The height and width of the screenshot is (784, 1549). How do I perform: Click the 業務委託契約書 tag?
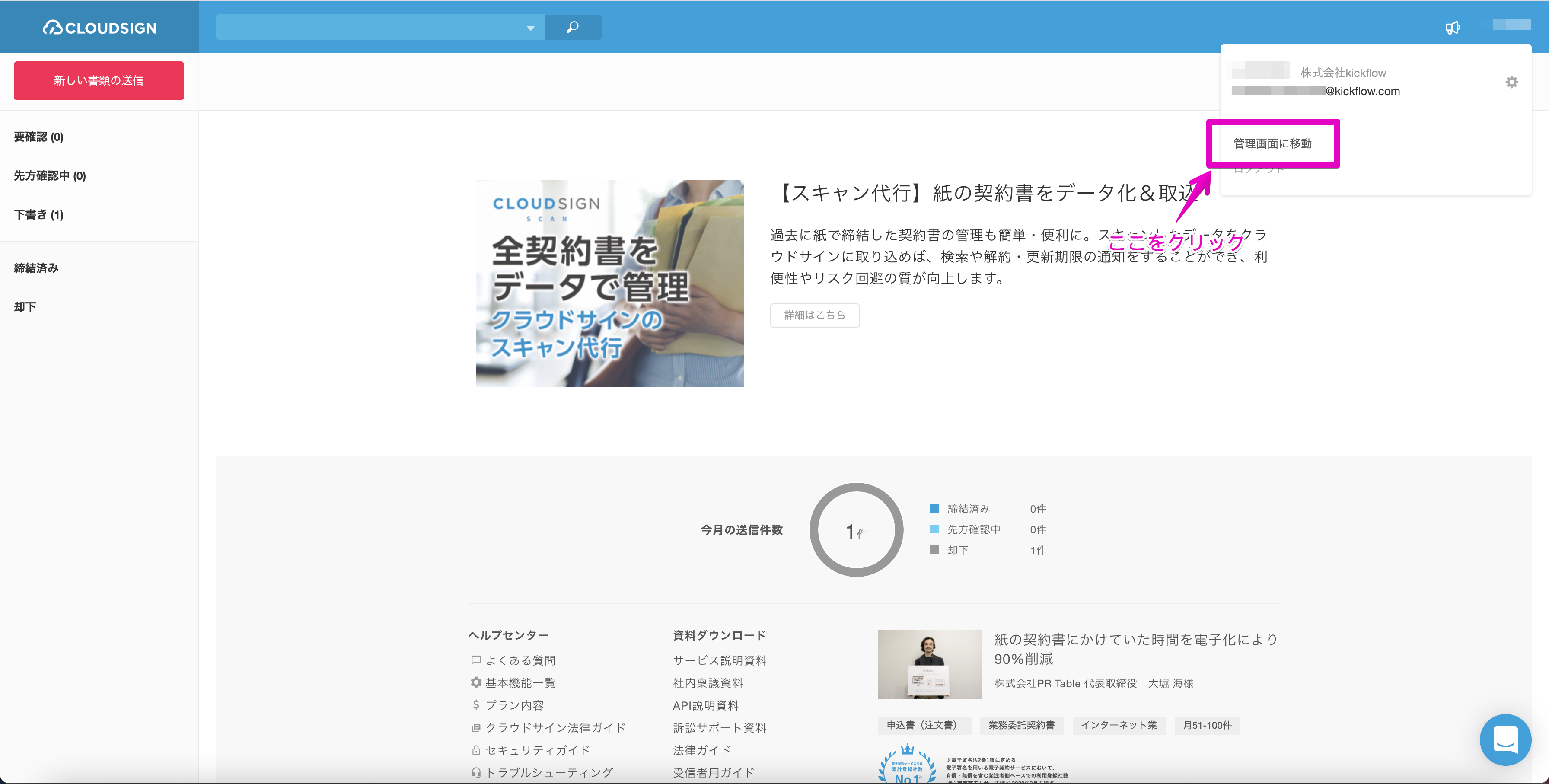point(1022,725)
